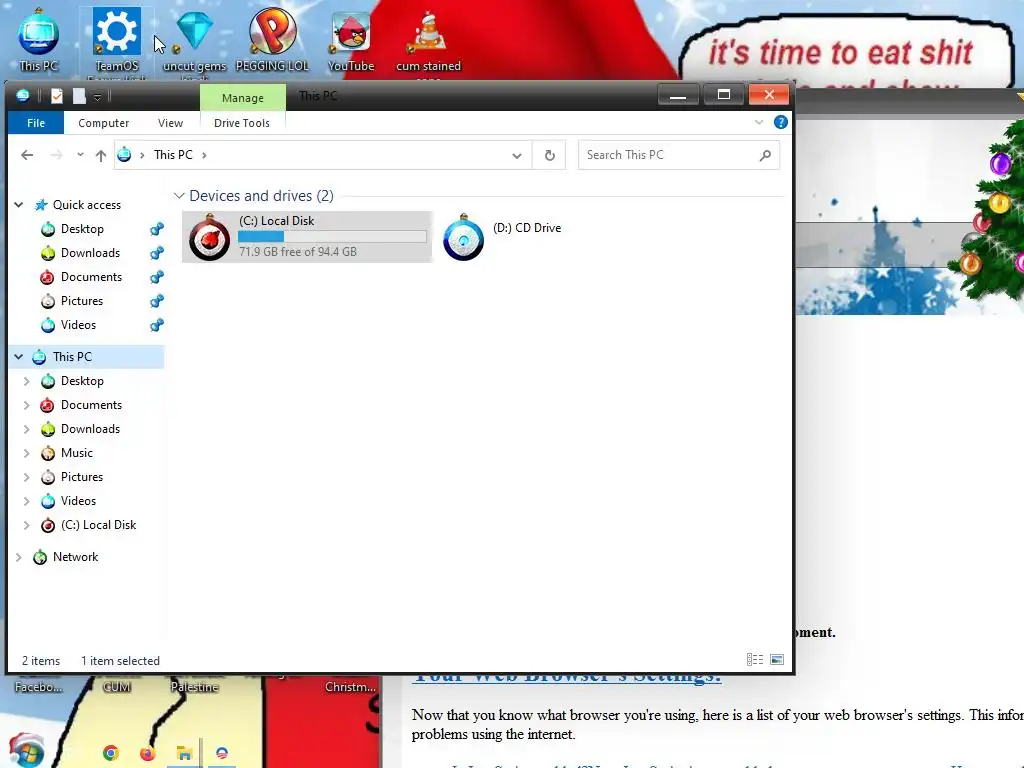
Task: Switch to large icons view layout
Action: (776, 660)
